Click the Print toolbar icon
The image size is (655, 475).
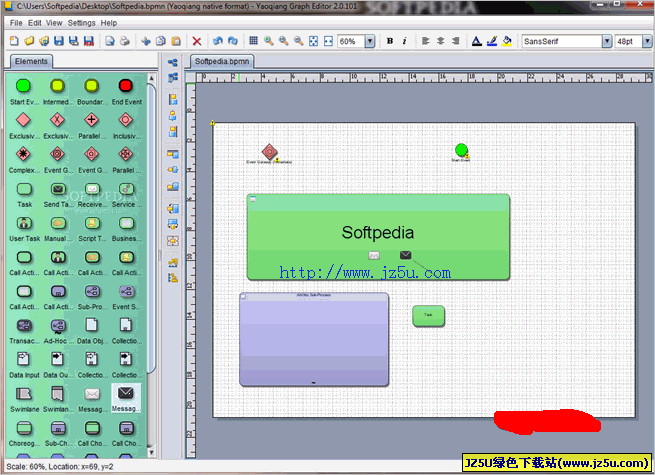124,41
